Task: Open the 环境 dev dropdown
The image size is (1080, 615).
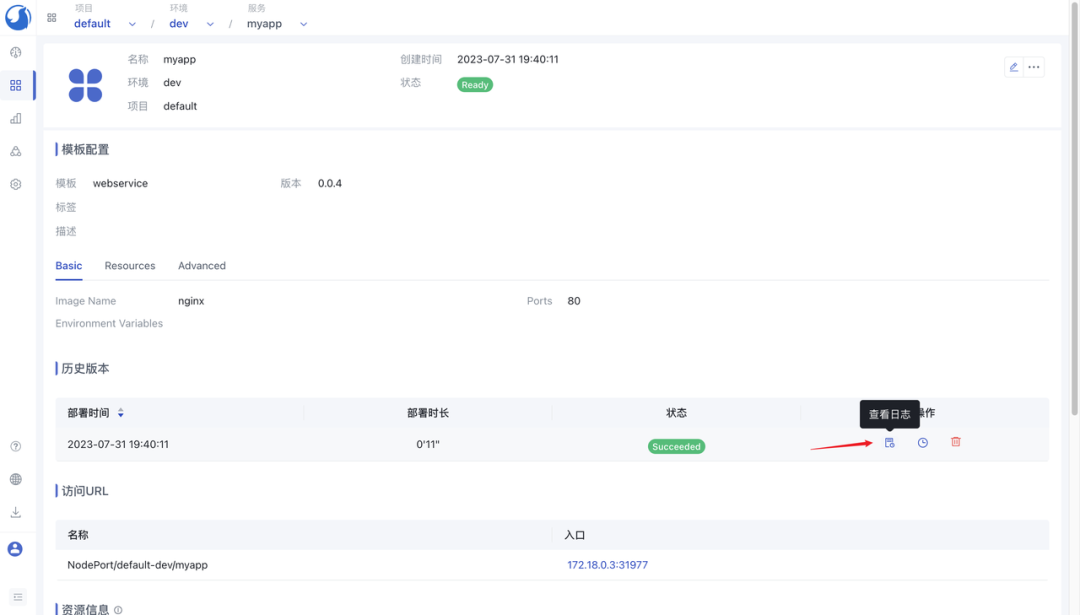Action: pyautogui.click(x=190, y=23)
